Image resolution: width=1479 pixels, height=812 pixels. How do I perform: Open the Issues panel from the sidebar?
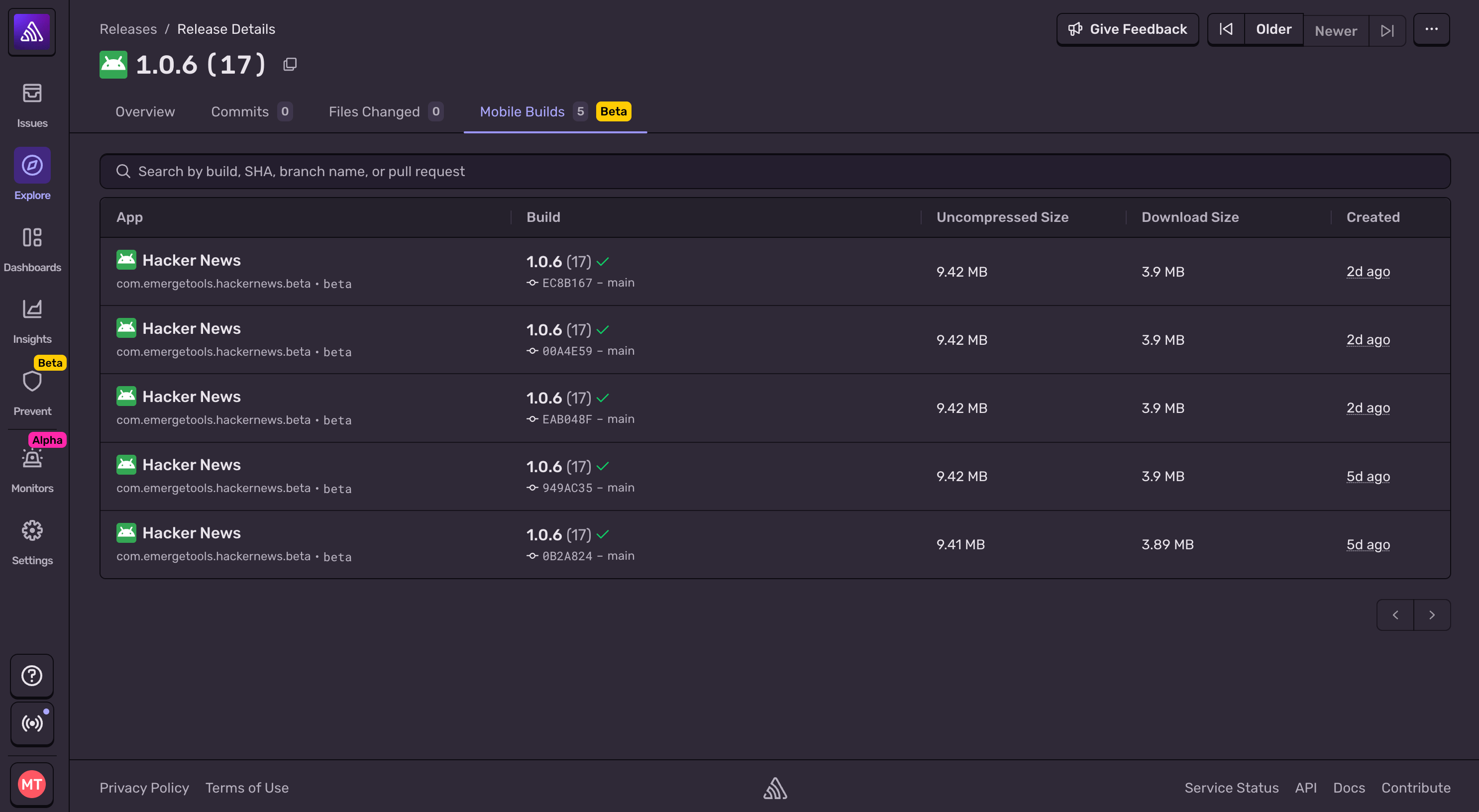point(31,103)
